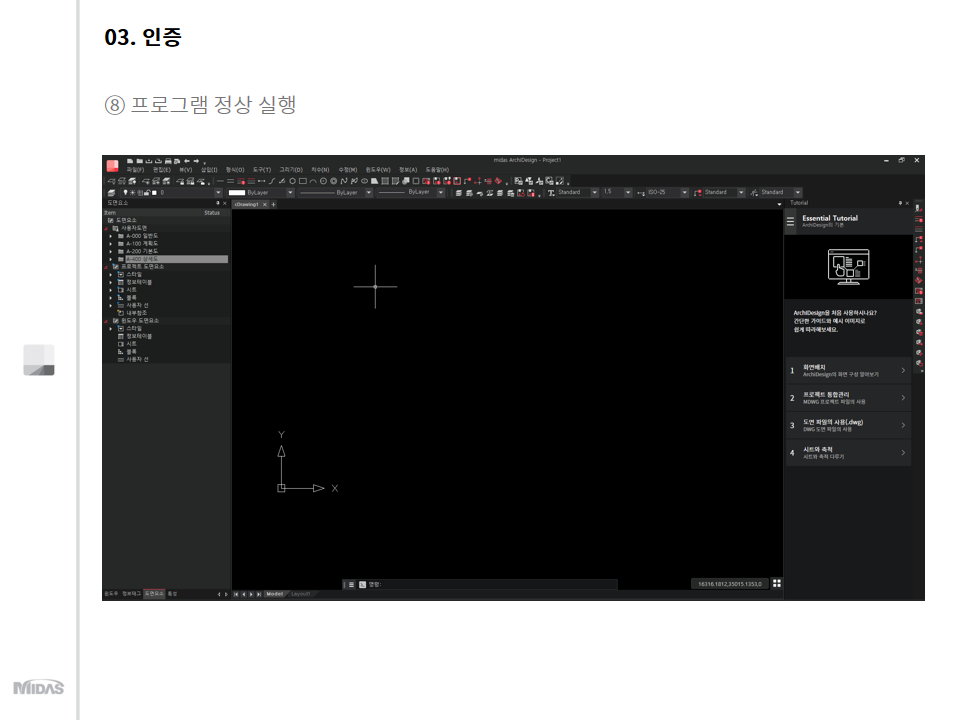
Task: Select the Spline curve tool
Action: (343, 181)
